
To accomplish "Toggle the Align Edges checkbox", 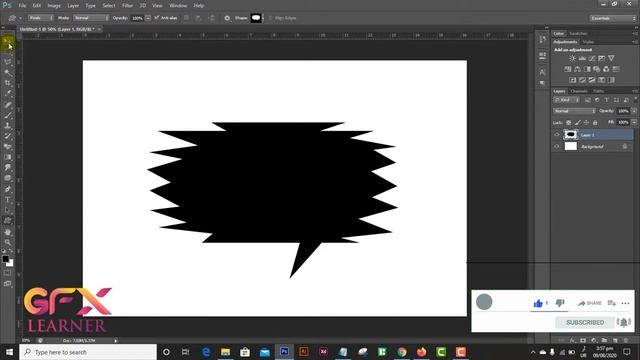I will (x=270, y=18).
